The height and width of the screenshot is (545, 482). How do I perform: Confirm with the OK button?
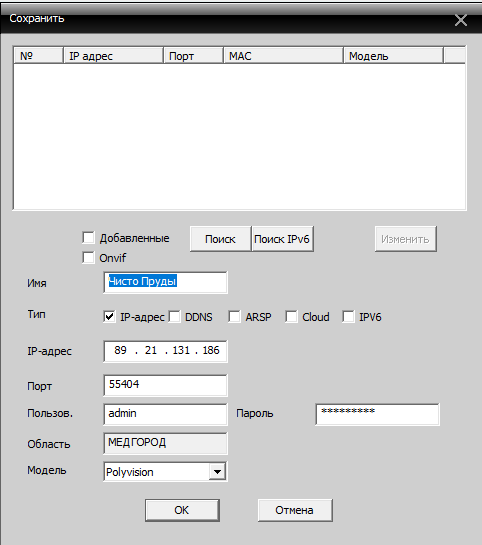tap(182, 510)
